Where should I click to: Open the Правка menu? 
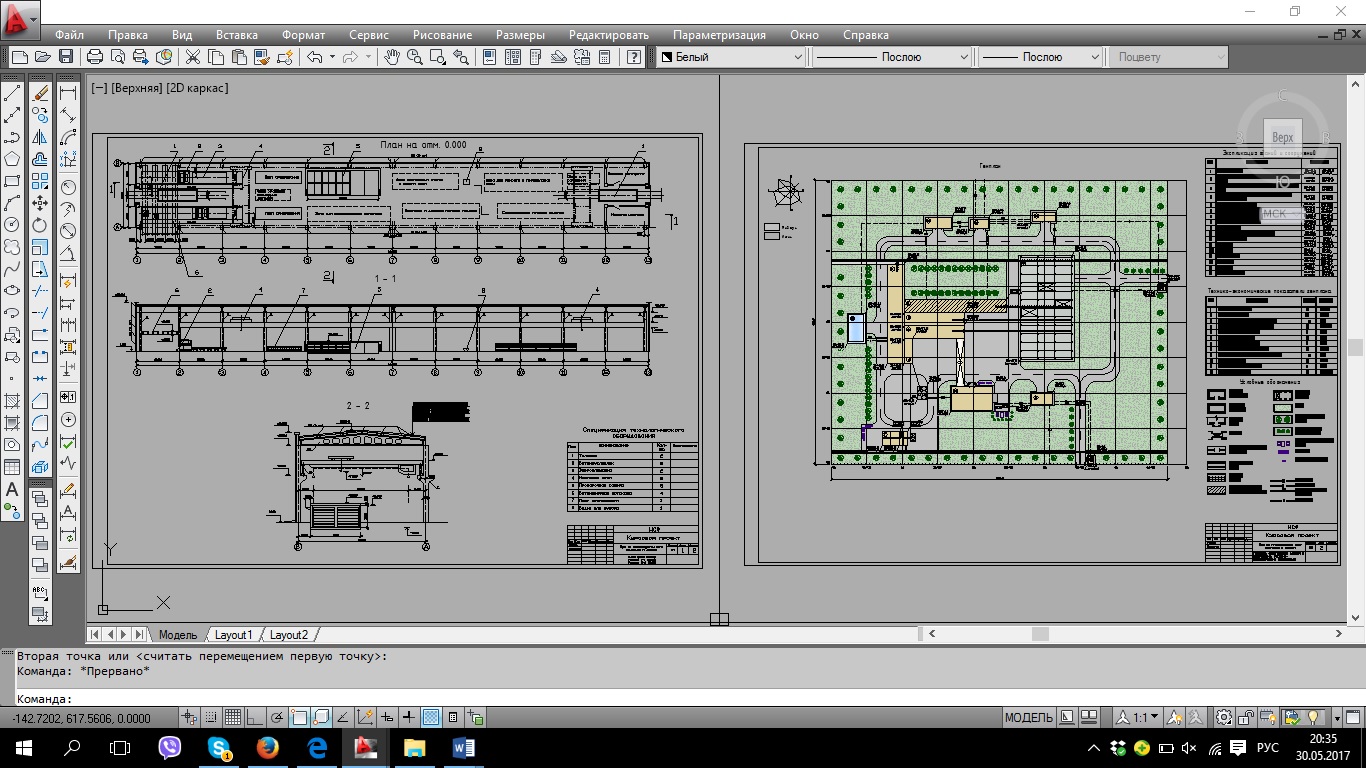pyautogui.click(x=127, y=34)
